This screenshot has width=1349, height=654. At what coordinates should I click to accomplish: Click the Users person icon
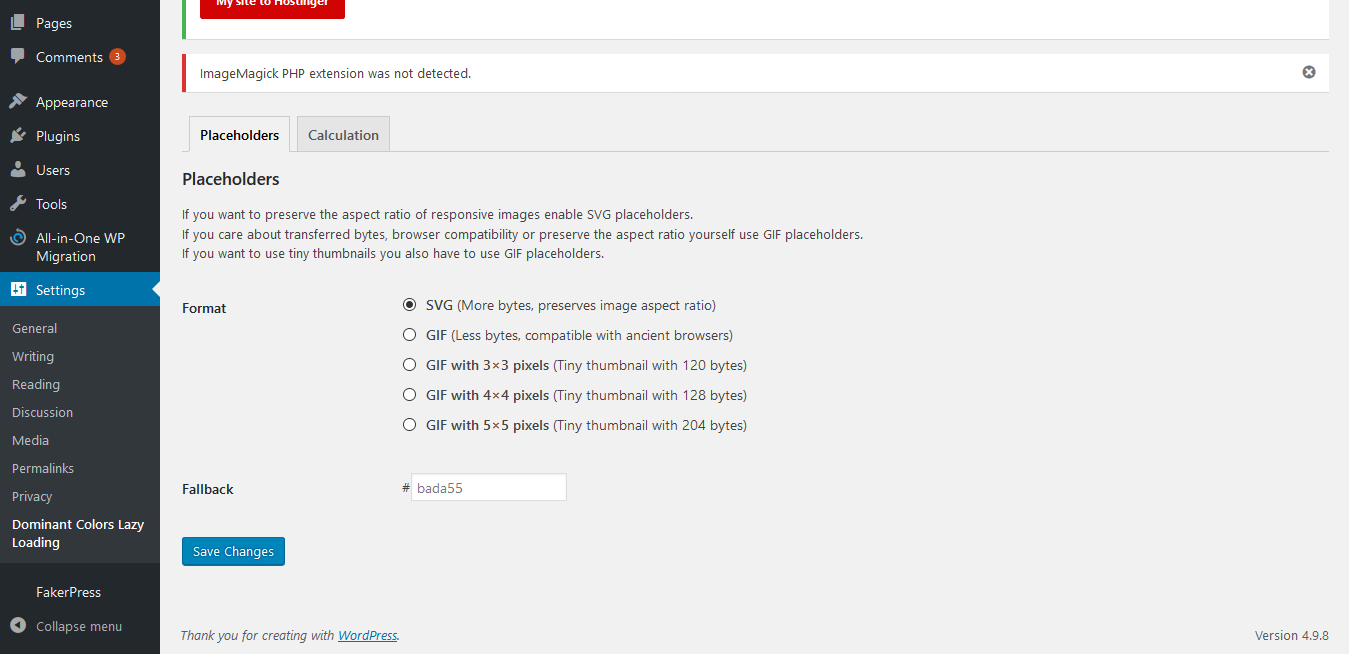tap(18, 170)
